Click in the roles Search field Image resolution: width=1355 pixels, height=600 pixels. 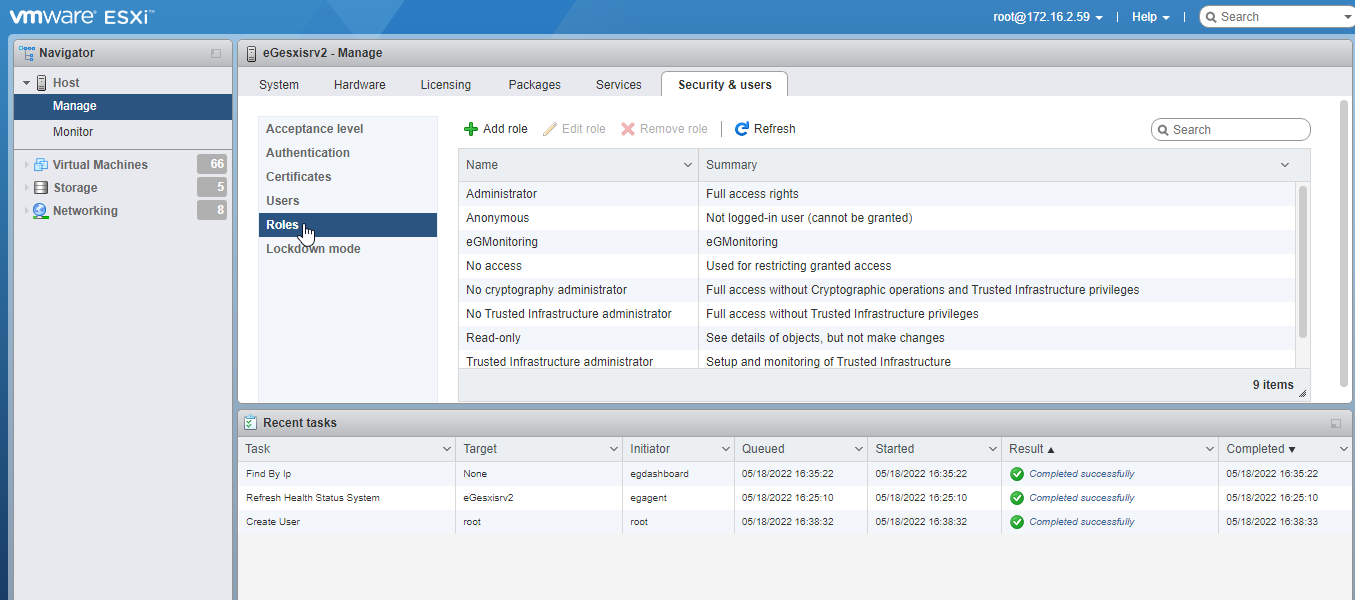[1231, 130]
